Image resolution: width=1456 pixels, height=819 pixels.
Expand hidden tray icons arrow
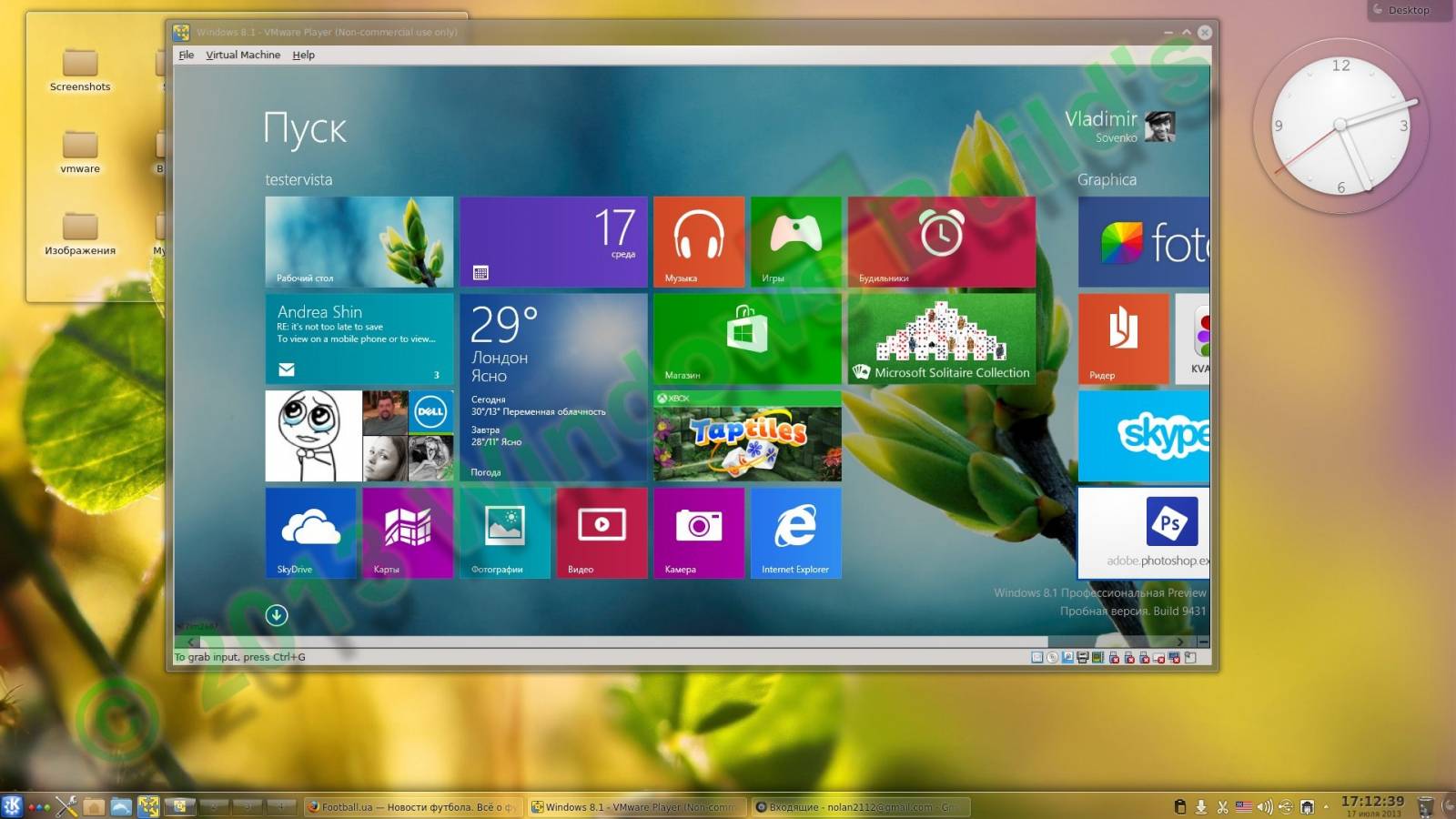(1326, 806)
